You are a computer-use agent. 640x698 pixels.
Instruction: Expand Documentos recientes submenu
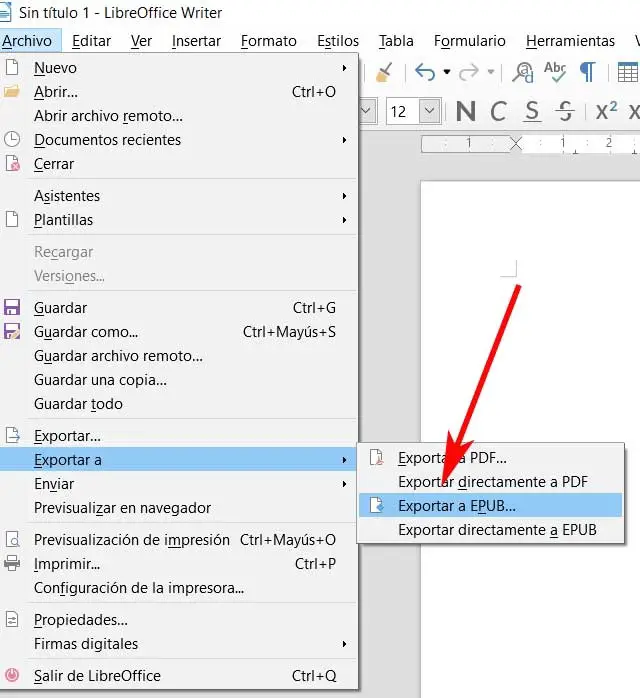point(179,140)
